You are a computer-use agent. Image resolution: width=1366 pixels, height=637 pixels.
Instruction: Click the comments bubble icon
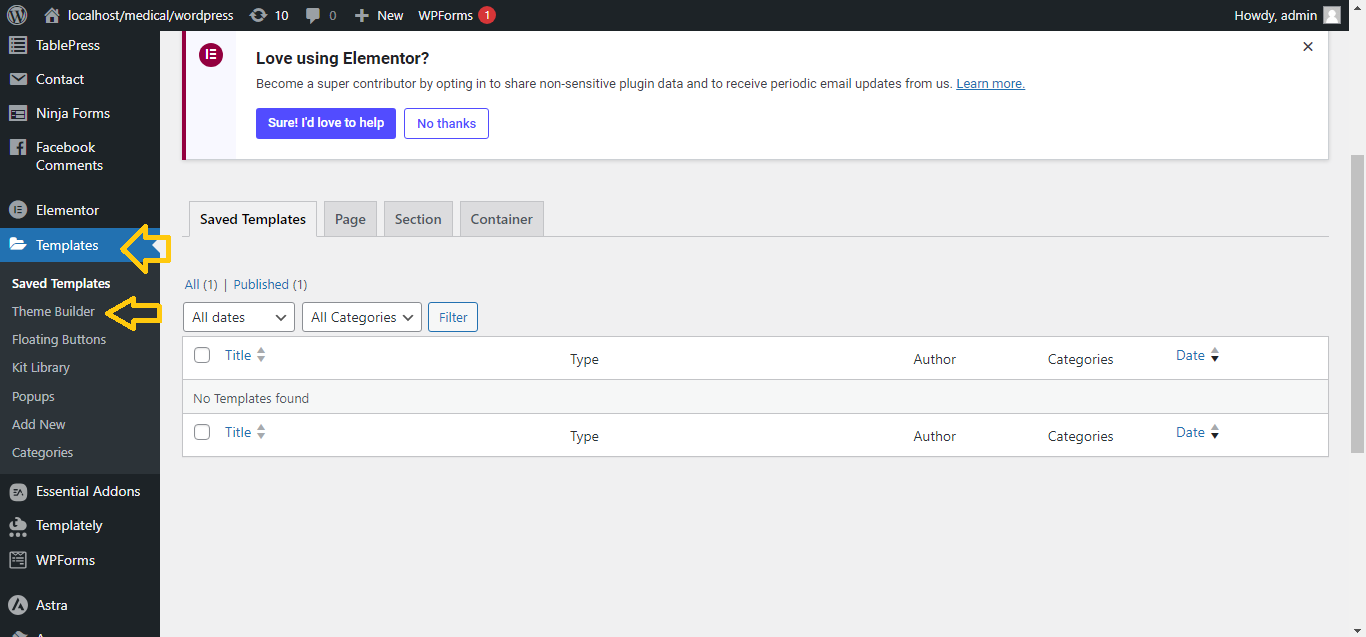point(314,15)
